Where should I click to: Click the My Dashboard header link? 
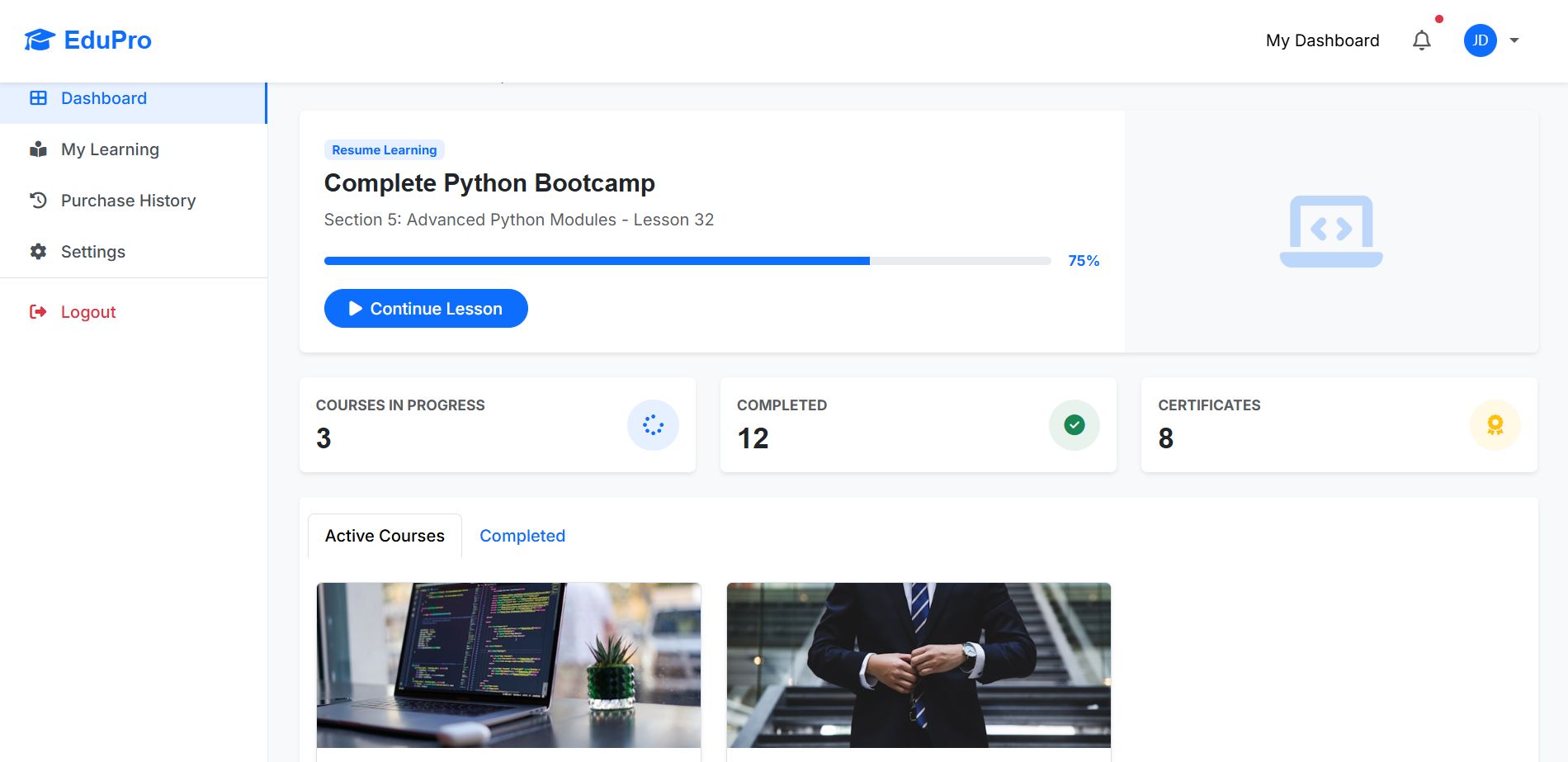coord(1322,40)
